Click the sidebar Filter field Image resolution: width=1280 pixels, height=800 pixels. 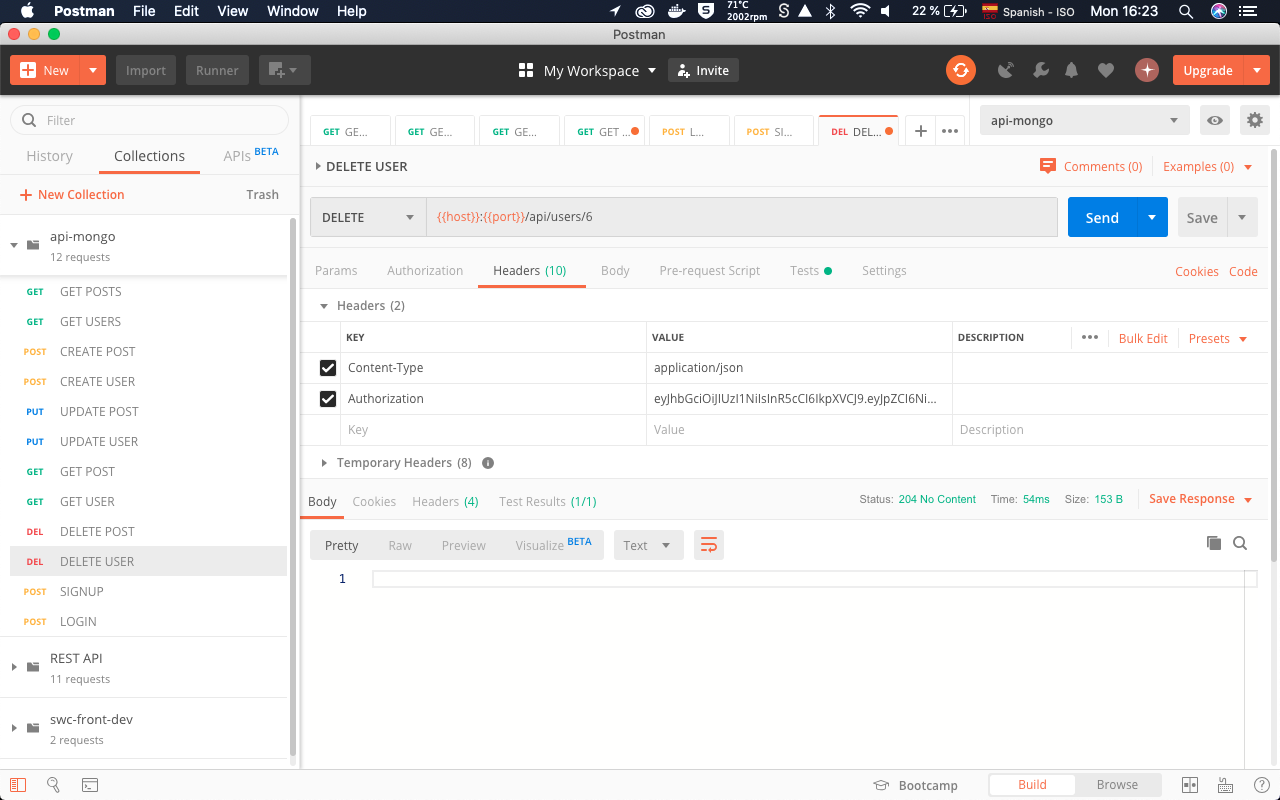coord(149,120)
